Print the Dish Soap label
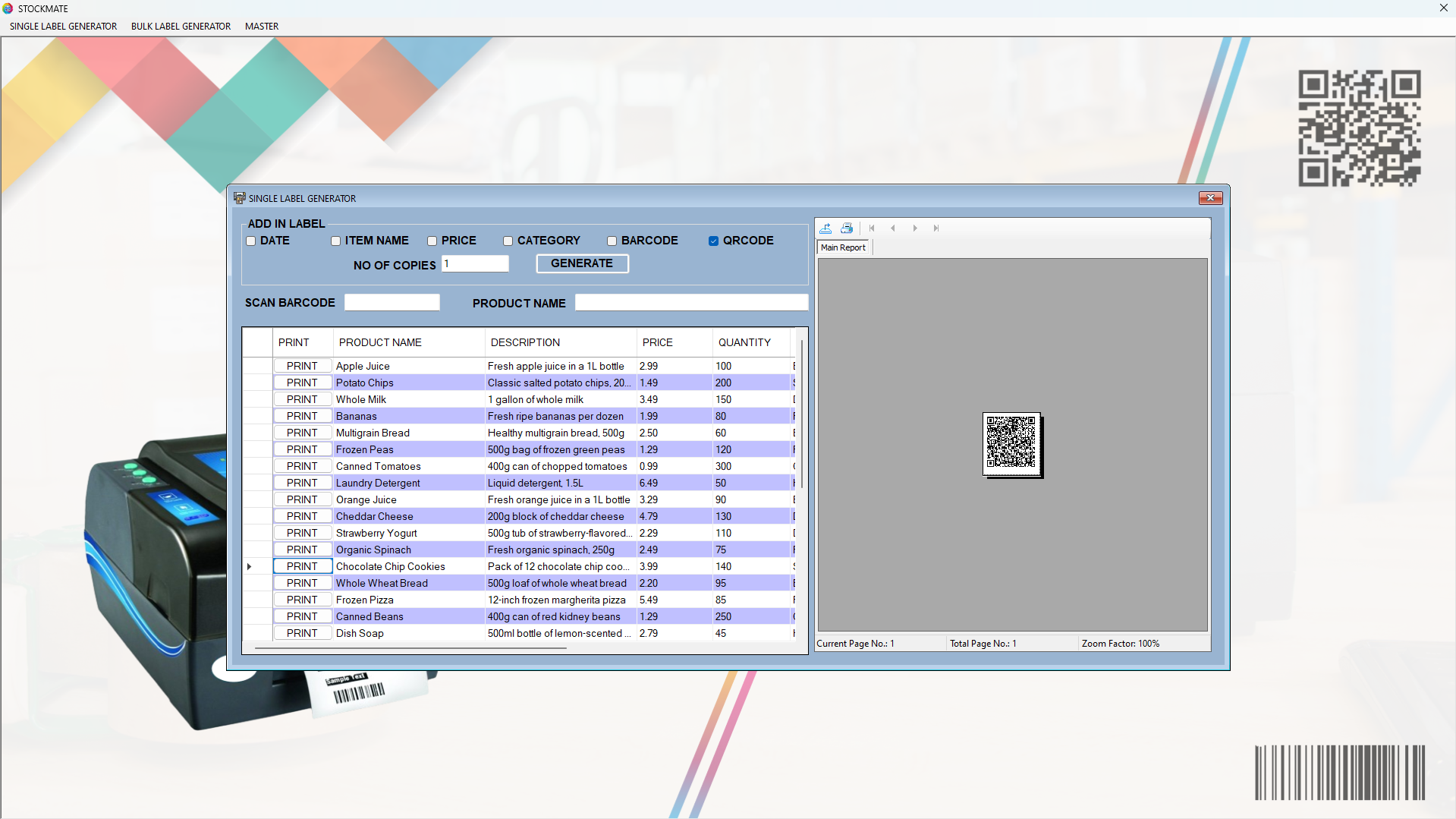The height and width of the screenshot is (819, 1456). [x=302, y=633]
